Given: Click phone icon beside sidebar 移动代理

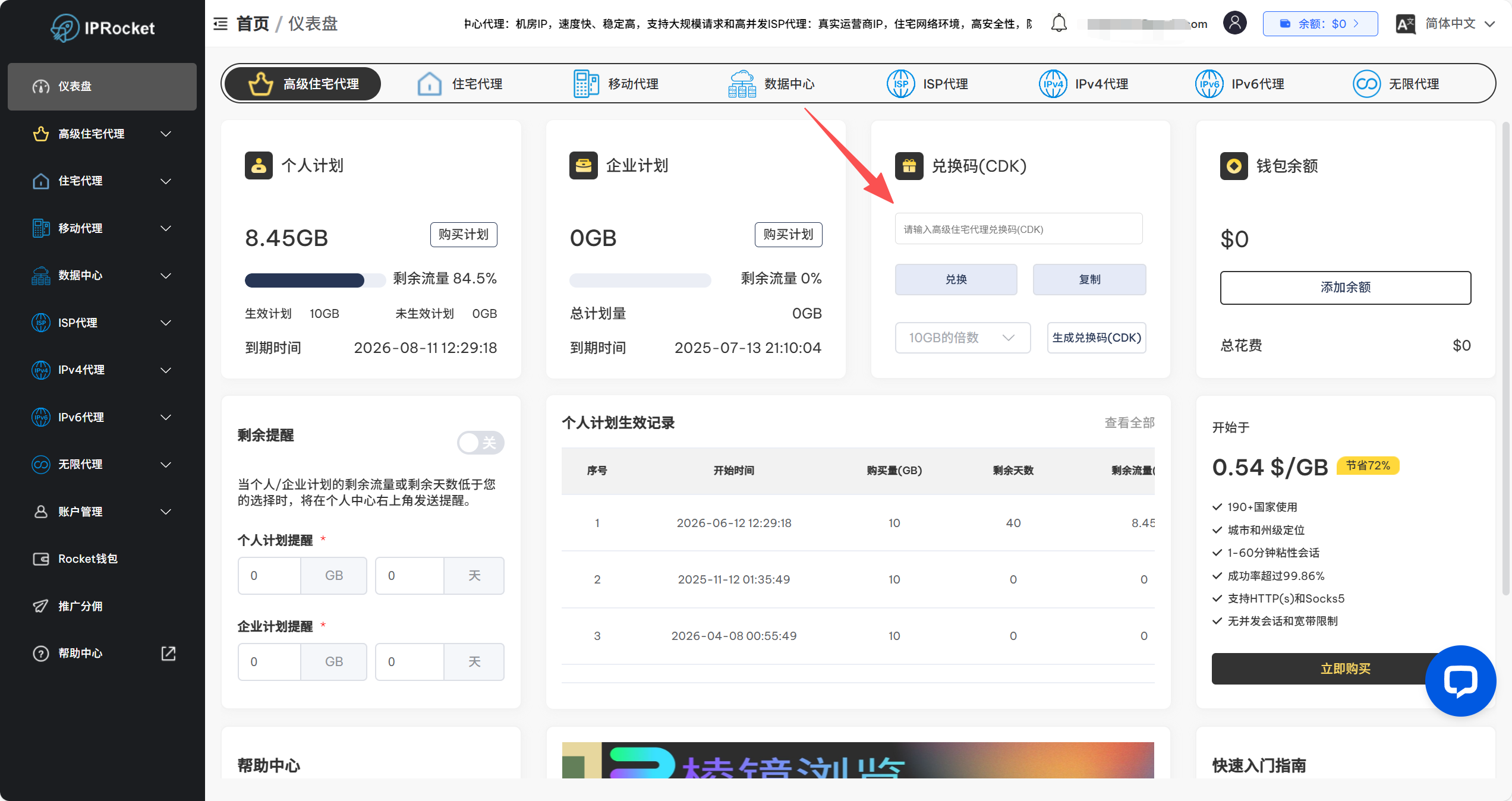Looking at the screenshot, I should [x=40, y=228].
